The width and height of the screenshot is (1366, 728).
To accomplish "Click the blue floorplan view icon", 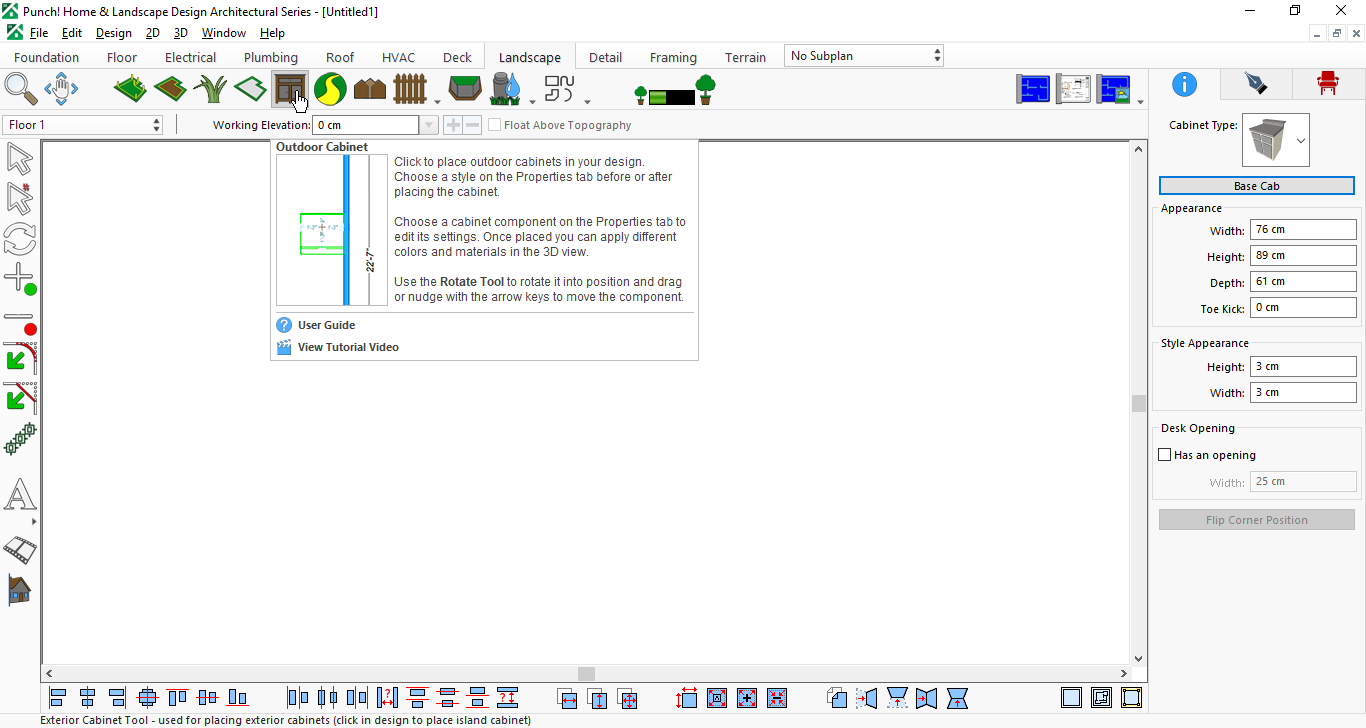I will pos(1034,89).
